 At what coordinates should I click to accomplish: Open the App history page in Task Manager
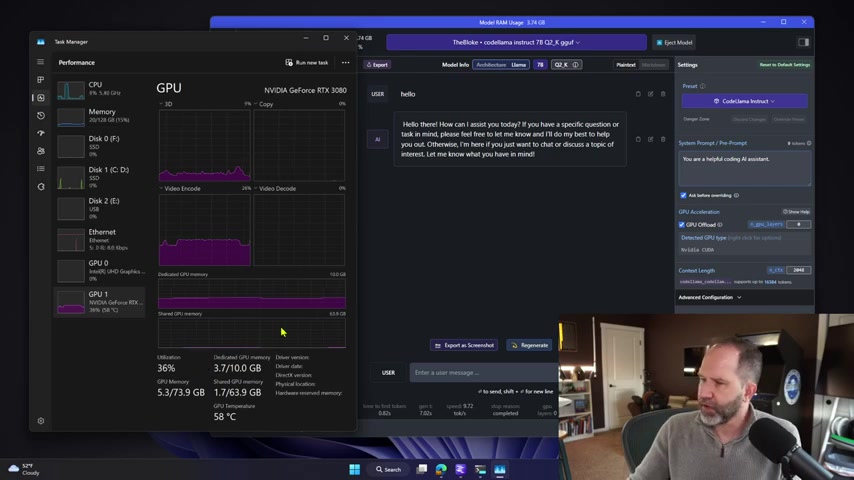[40, 116]
